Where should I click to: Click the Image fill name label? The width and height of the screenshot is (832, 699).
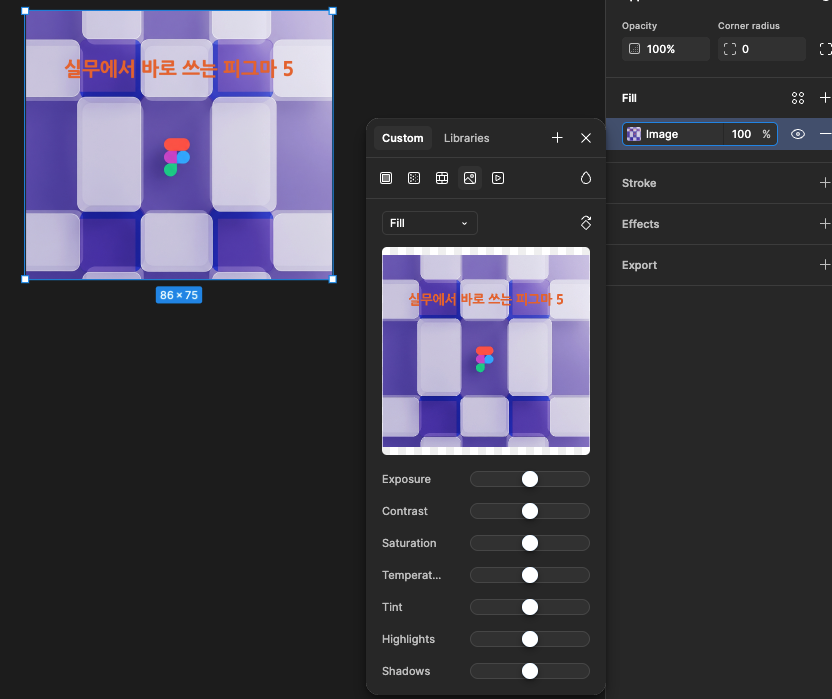point(662,134)
